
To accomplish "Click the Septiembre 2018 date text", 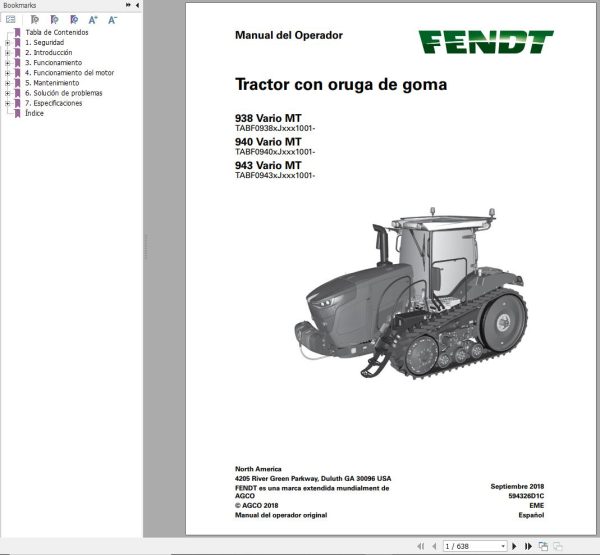I will 517,486.
